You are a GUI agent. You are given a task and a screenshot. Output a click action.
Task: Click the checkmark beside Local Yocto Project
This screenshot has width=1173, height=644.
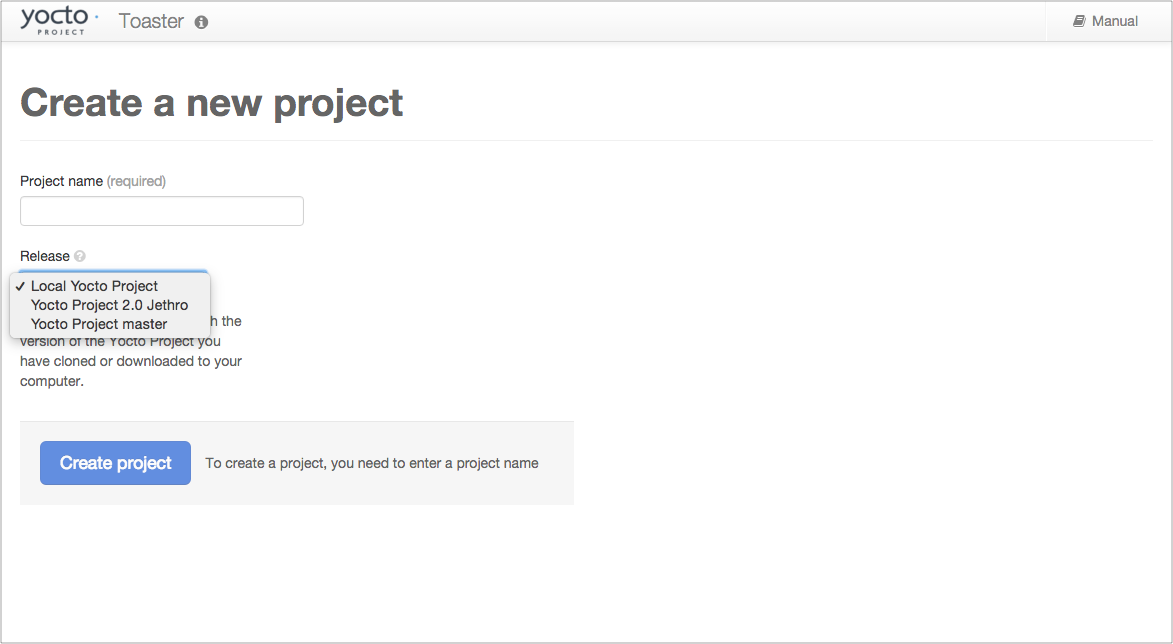(x=20, y=286)
